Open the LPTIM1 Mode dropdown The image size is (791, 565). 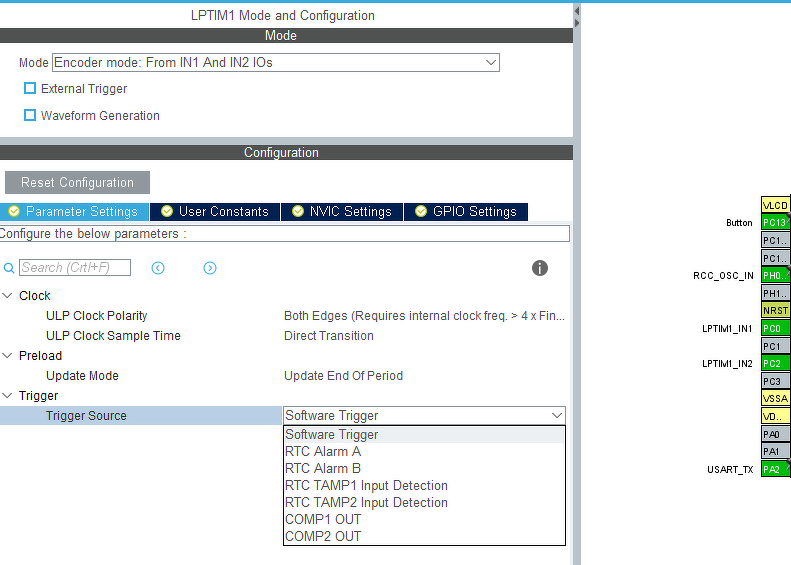tap(275, 63)
